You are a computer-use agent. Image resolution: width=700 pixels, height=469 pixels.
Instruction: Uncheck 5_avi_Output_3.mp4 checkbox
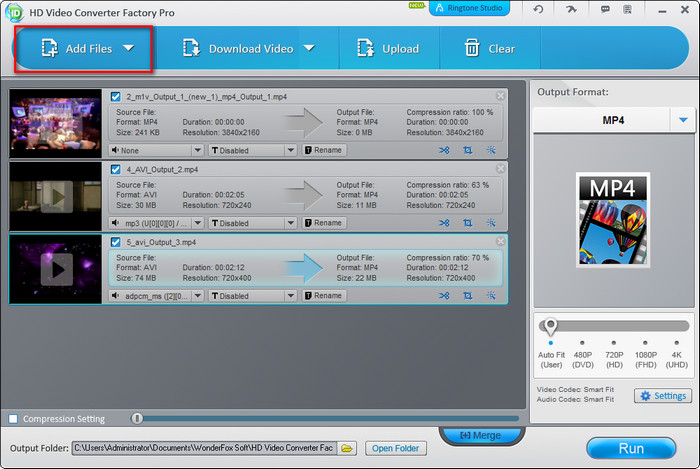[116, 242]
